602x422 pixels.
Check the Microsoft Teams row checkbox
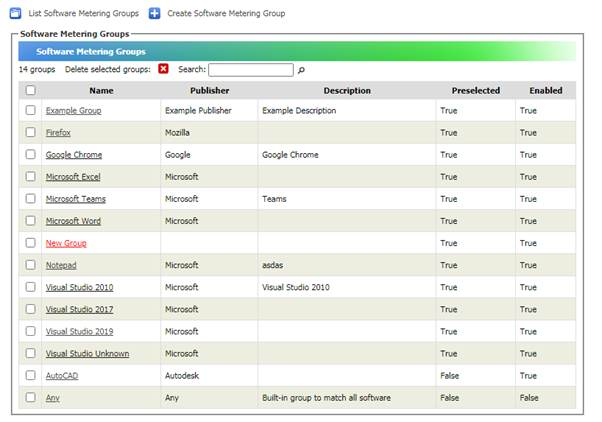pos(31,199)
